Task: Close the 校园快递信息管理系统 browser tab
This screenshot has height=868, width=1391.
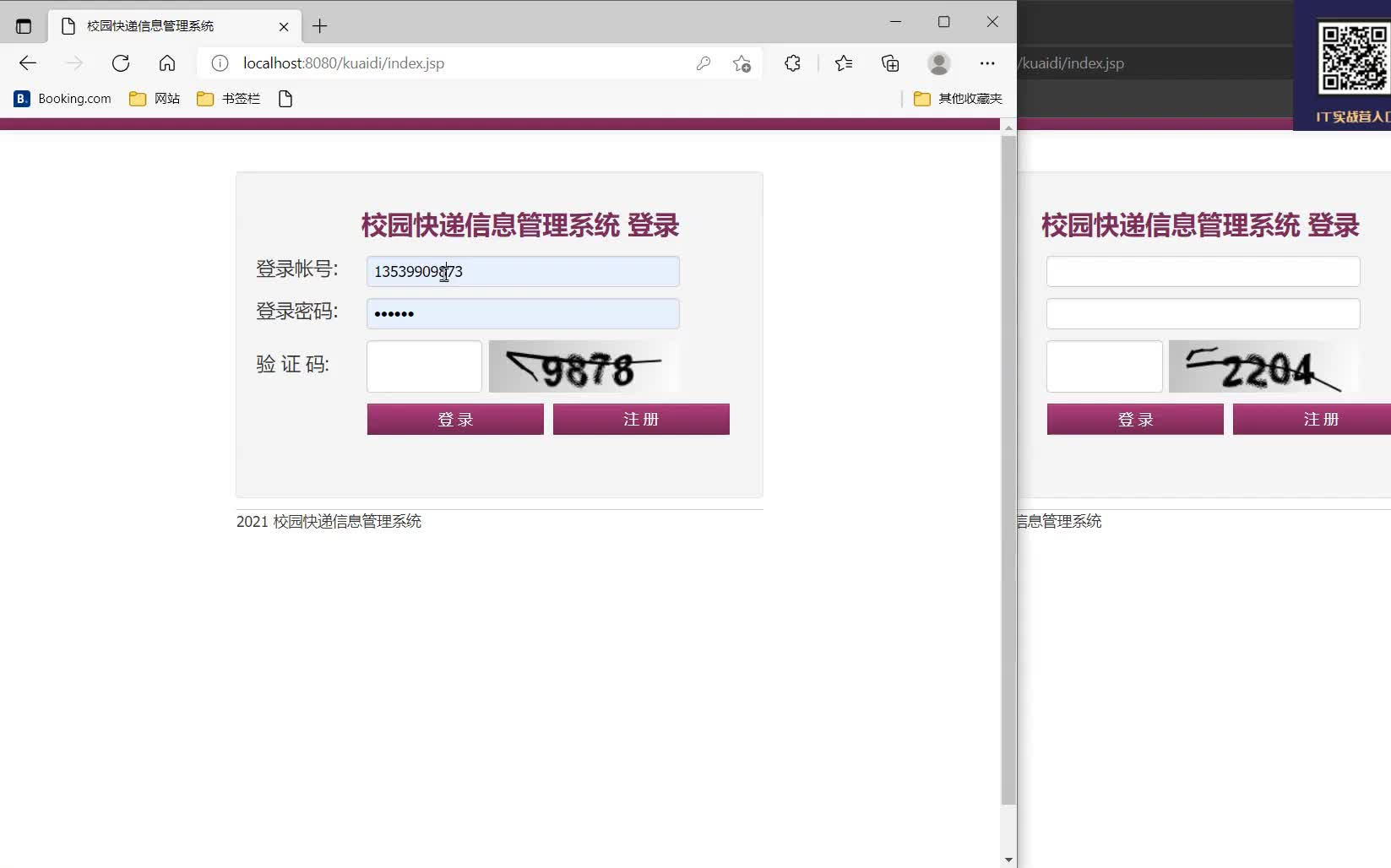Action: [284, 26]
